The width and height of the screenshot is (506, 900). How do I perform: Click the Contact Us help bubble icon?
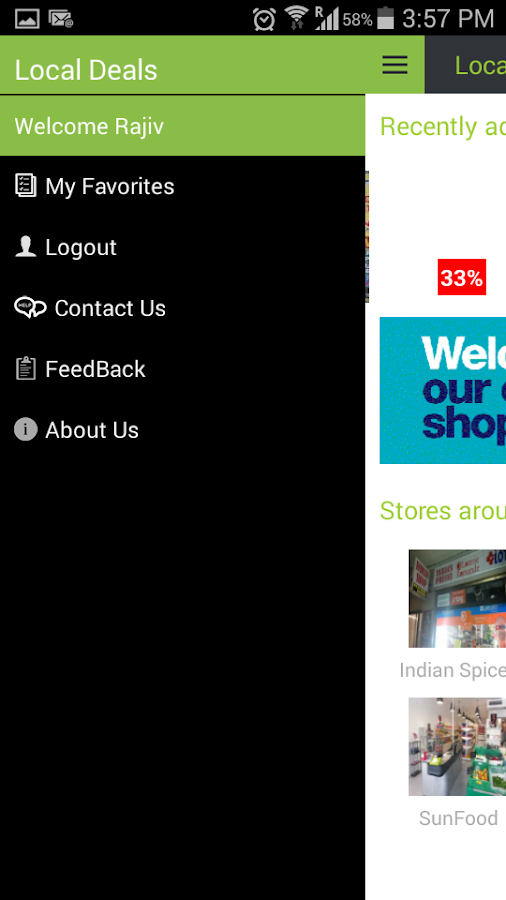click(x=30, y=308)
